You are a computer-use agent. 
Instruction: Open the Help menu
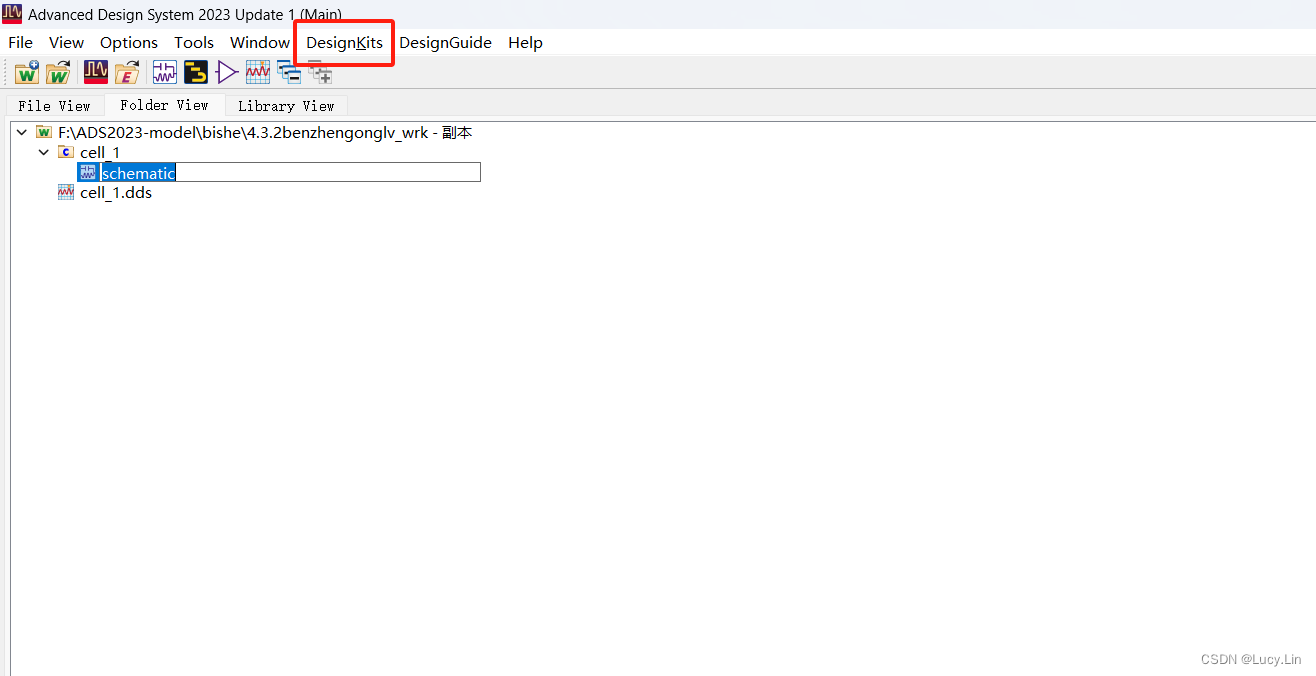click(525, 42)
